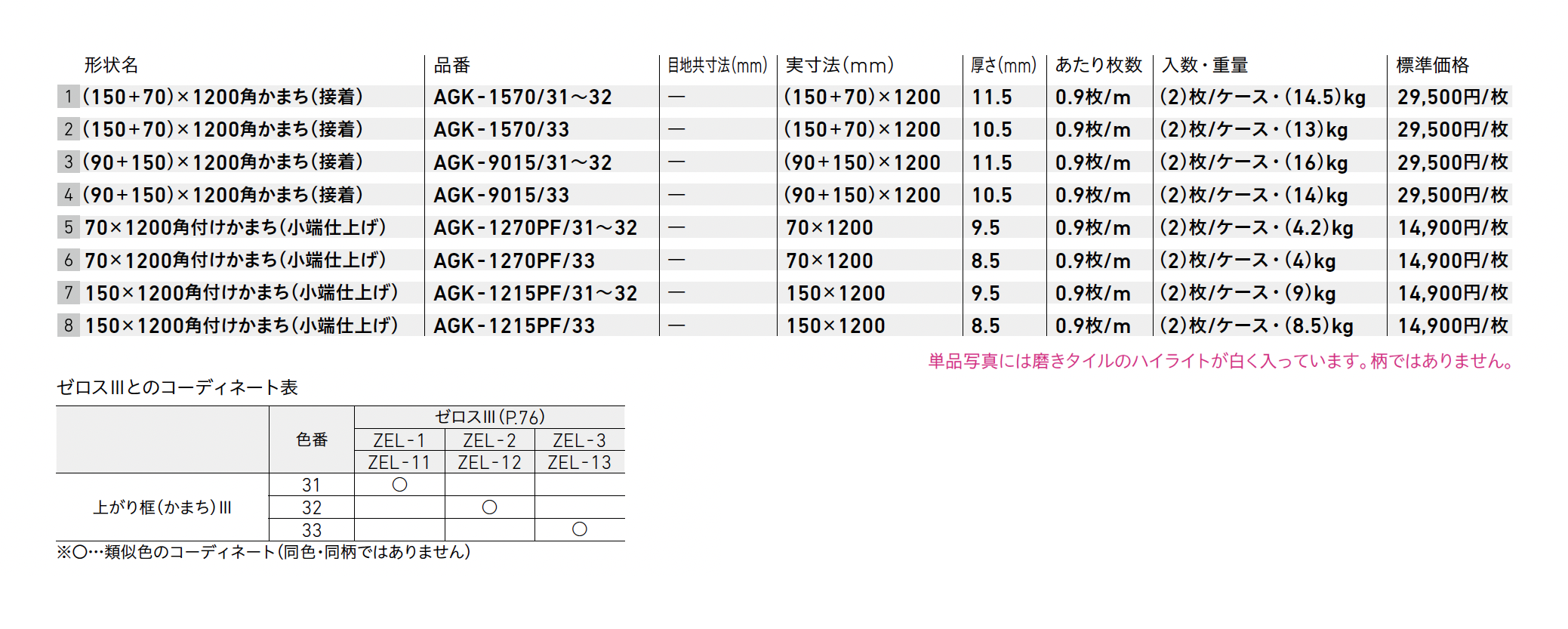The height and width of the screenshot is (629, 1568).
Task: Click product code AGK-1270PF/33
Action: (x=514, y=261)
